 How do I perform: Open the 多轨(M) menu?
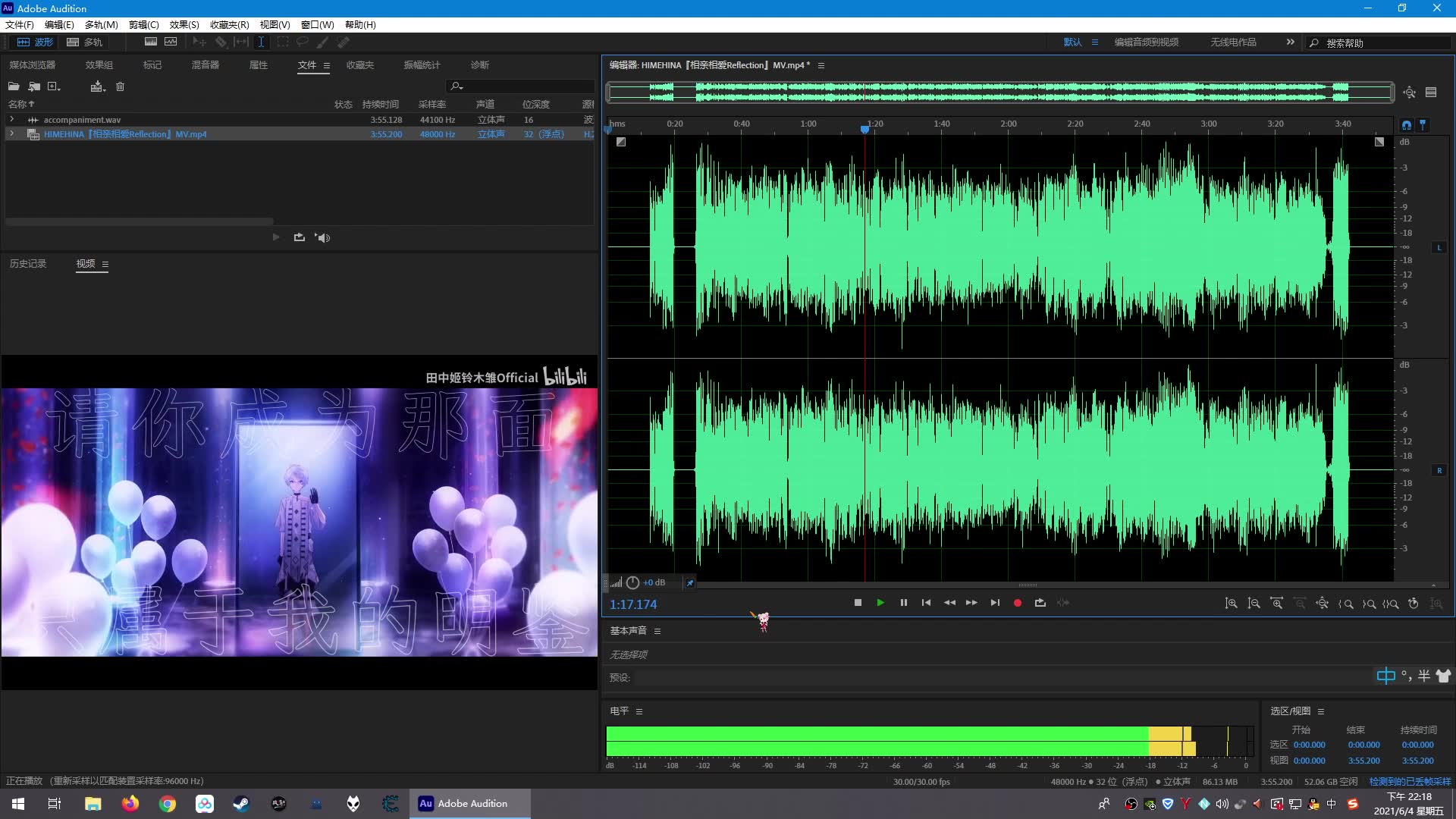coord(101,25)
